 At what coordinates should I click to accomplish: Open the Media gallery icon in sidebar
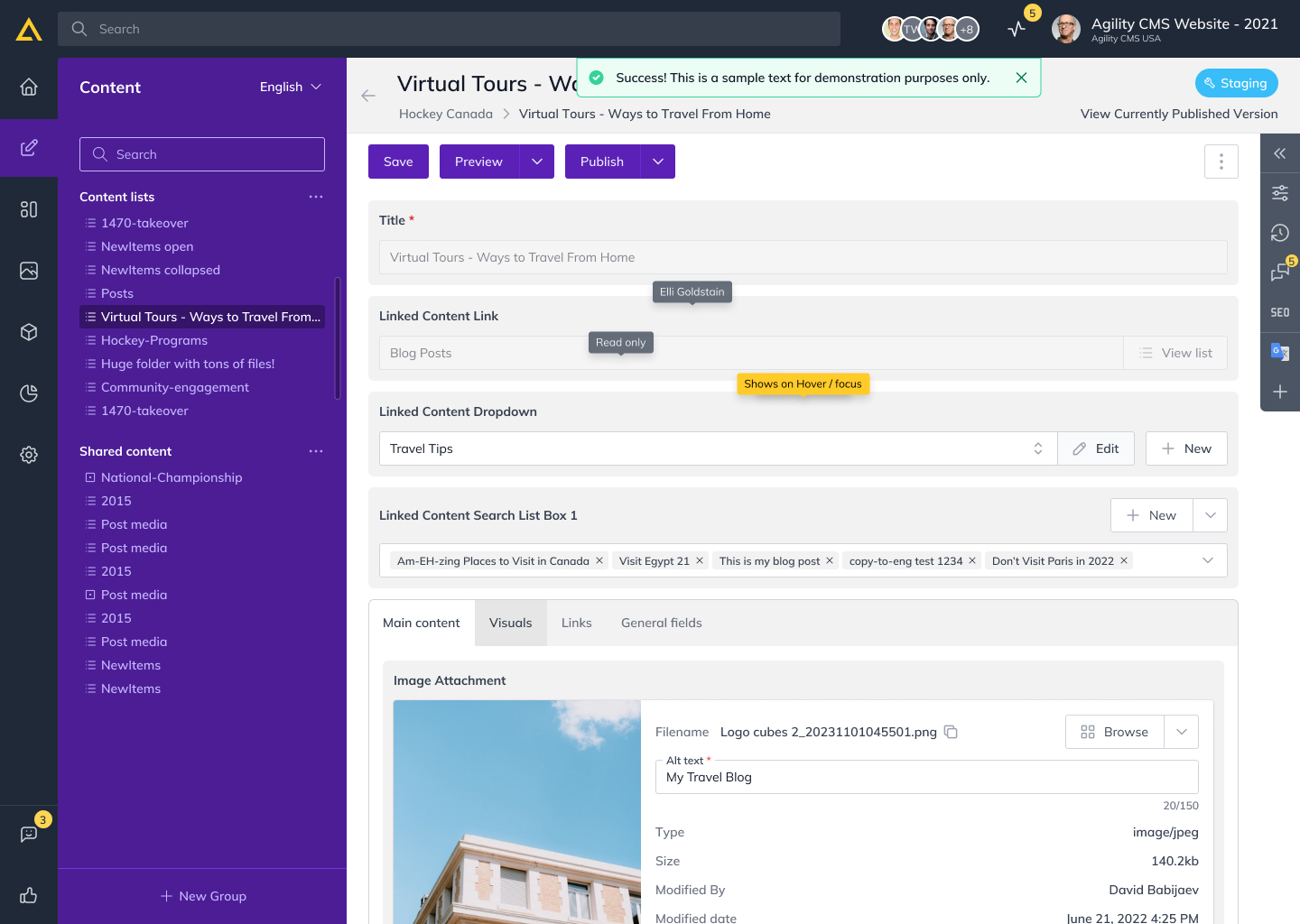[x=29, y=271]
